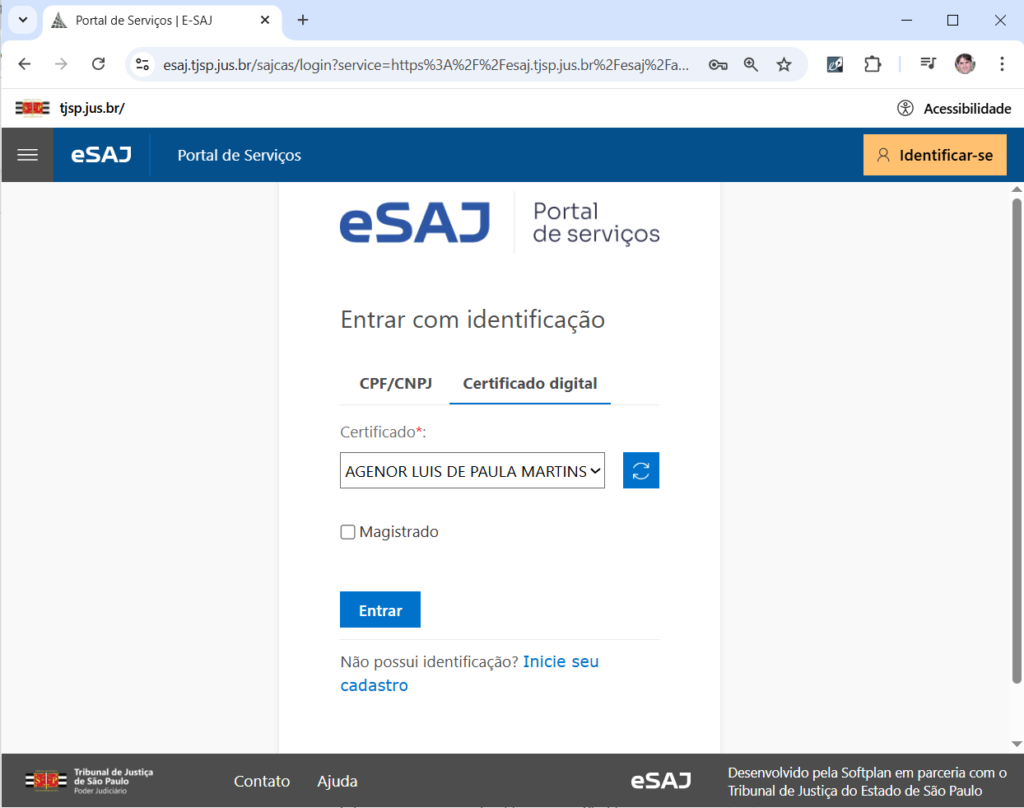The width and height of the screenshot is (1024, 808).
Task: Reload the page
Action: click(x=98, y=64)
